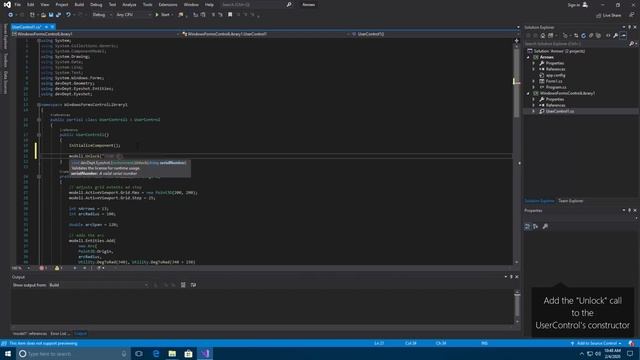Image resolution: width=640 pixels, height=360 pixels.
Task: Select app.config in Solution Explorer
Action: coord(556,75)
